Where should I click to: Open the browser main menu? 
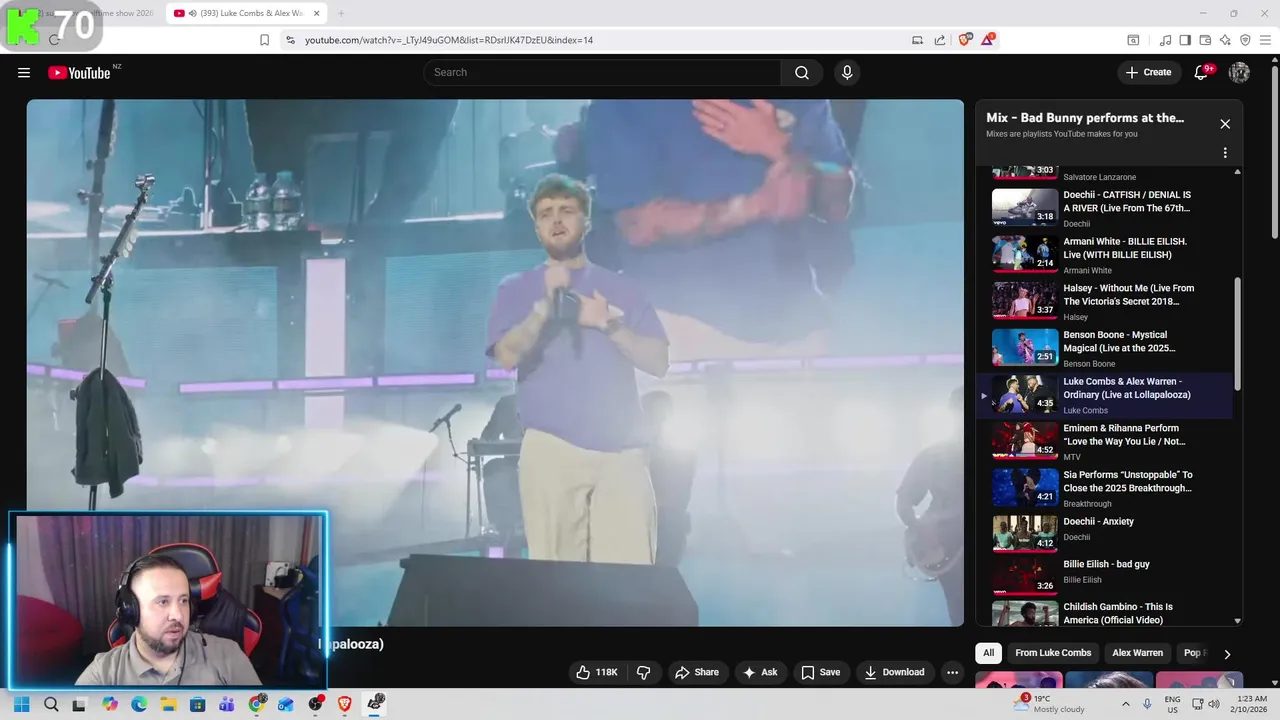pos(1265,40)
